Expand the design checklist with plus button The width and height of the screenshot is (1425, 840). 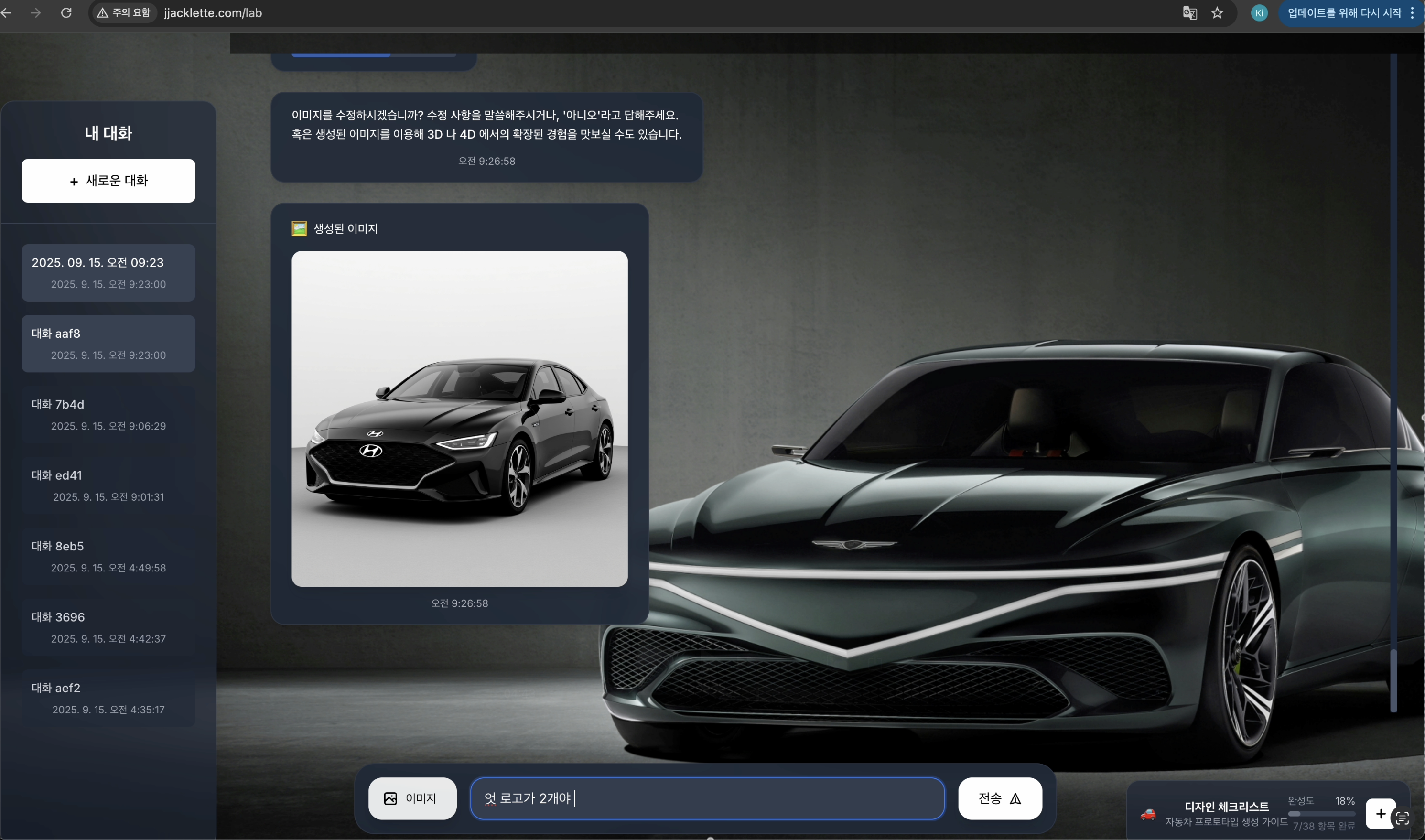click(1380, 813)
